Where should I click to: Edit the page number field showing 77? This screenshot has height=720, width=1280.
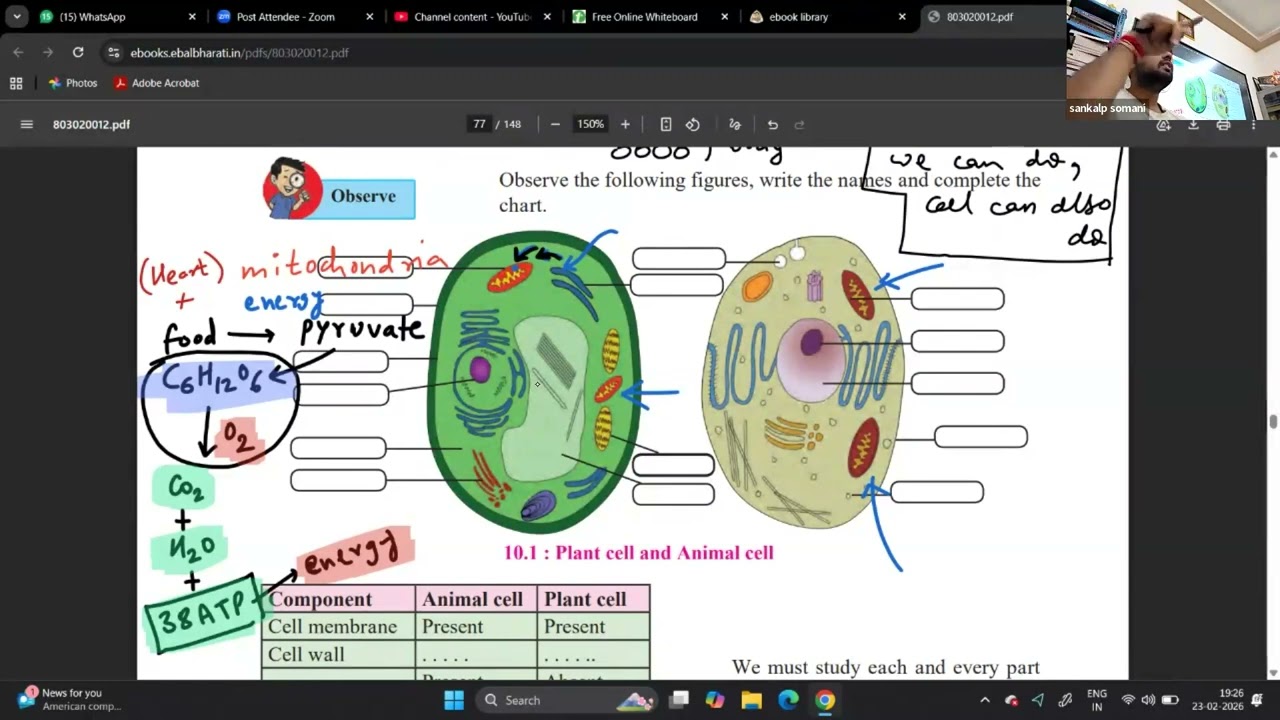[x=479, y=124]
